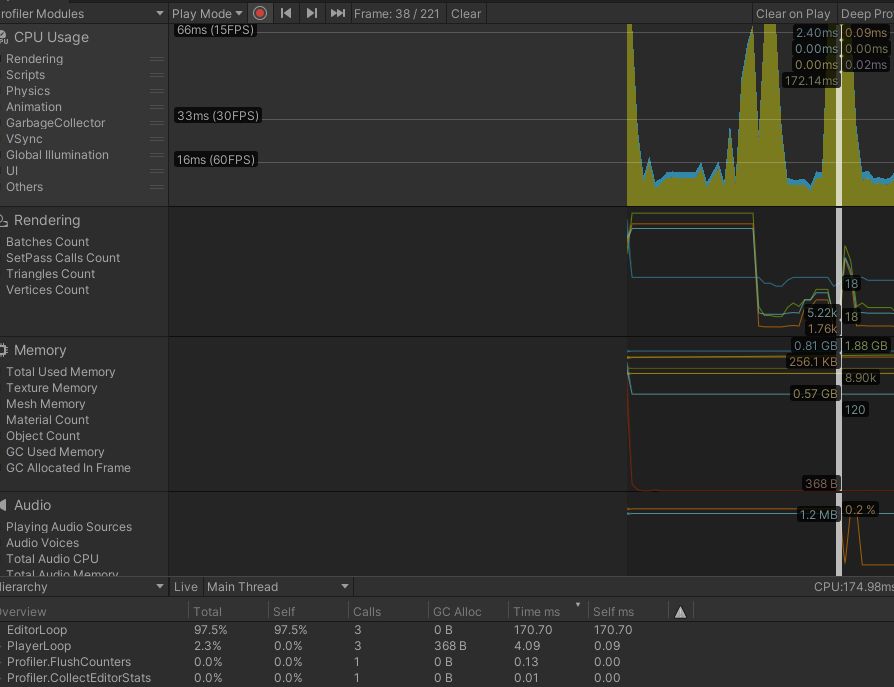Screen dimensions: 894x687
Task: Toggle the red Record profiling button
Action: [260, 13]
